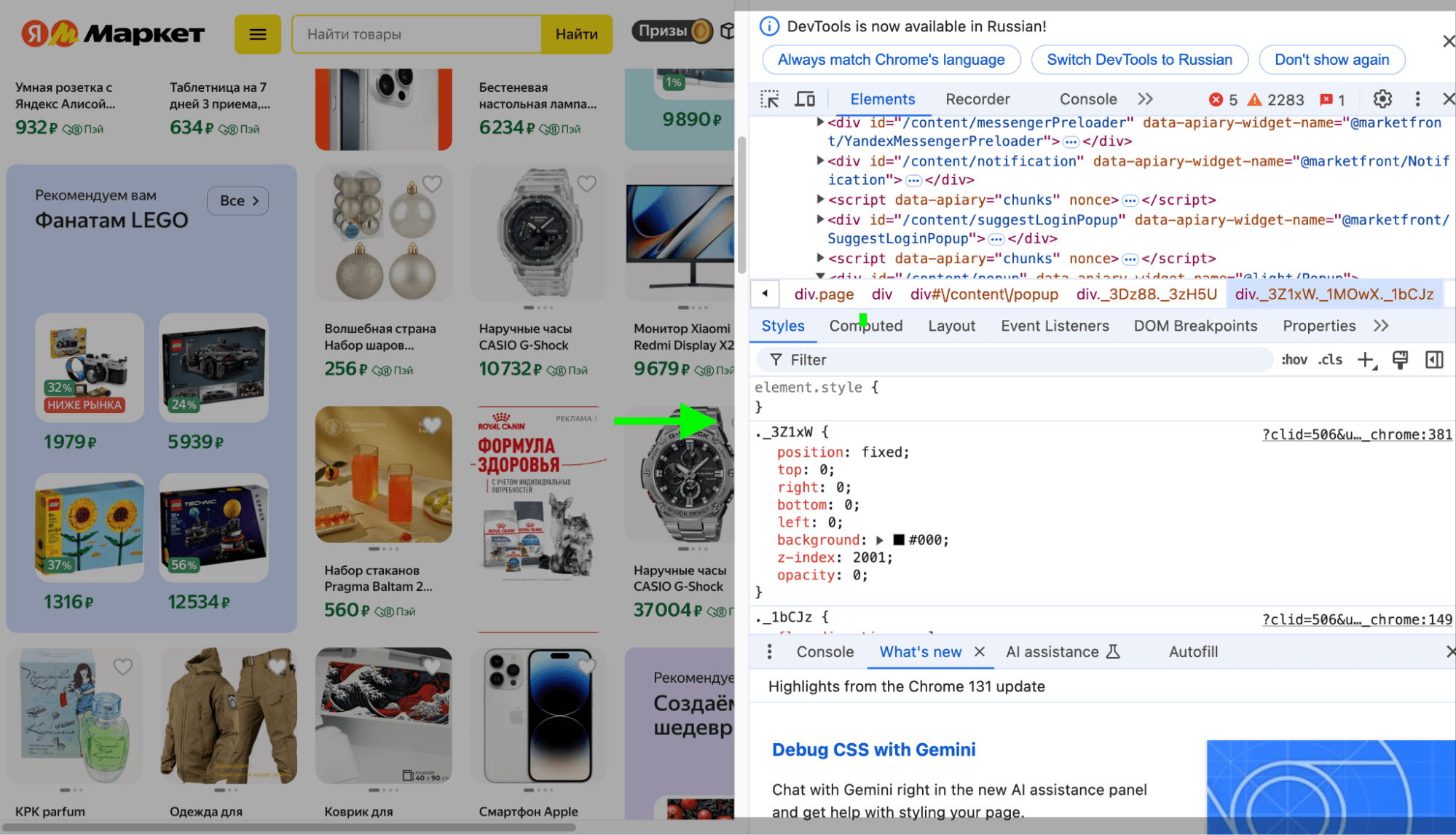This screenshot has width=1456, height=835.
Task: Open the Призы coin prizes button
Action: (672, 31)
